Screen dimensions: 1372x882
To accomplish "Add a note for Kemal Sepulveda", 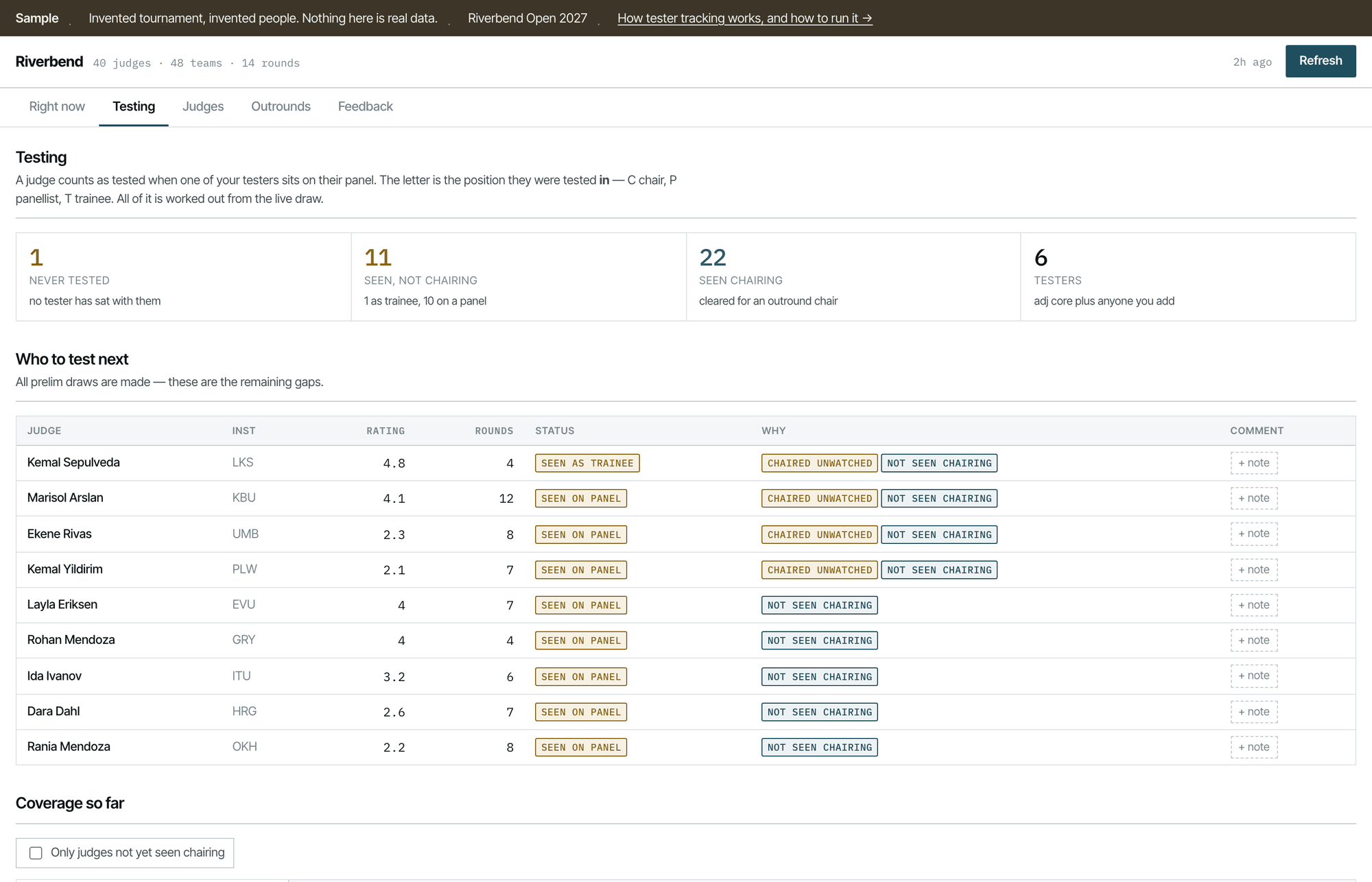I will click(1253, 463).
